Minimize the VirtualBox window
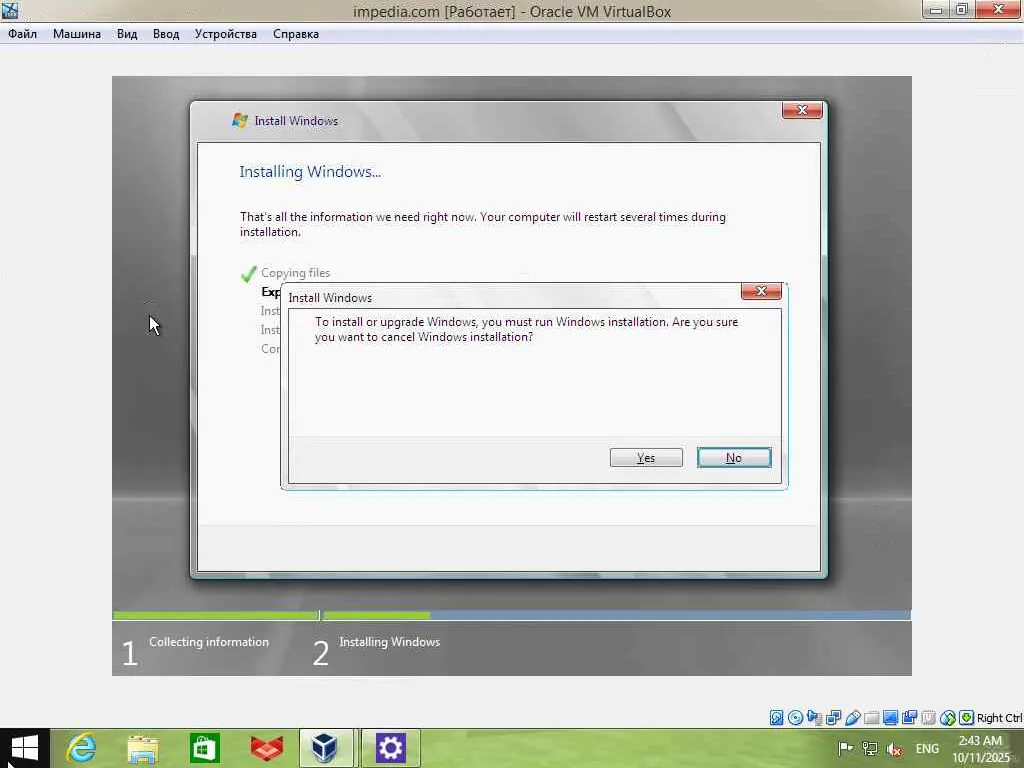Viewport: 1024px width, 768px height. tap(936, 9)
